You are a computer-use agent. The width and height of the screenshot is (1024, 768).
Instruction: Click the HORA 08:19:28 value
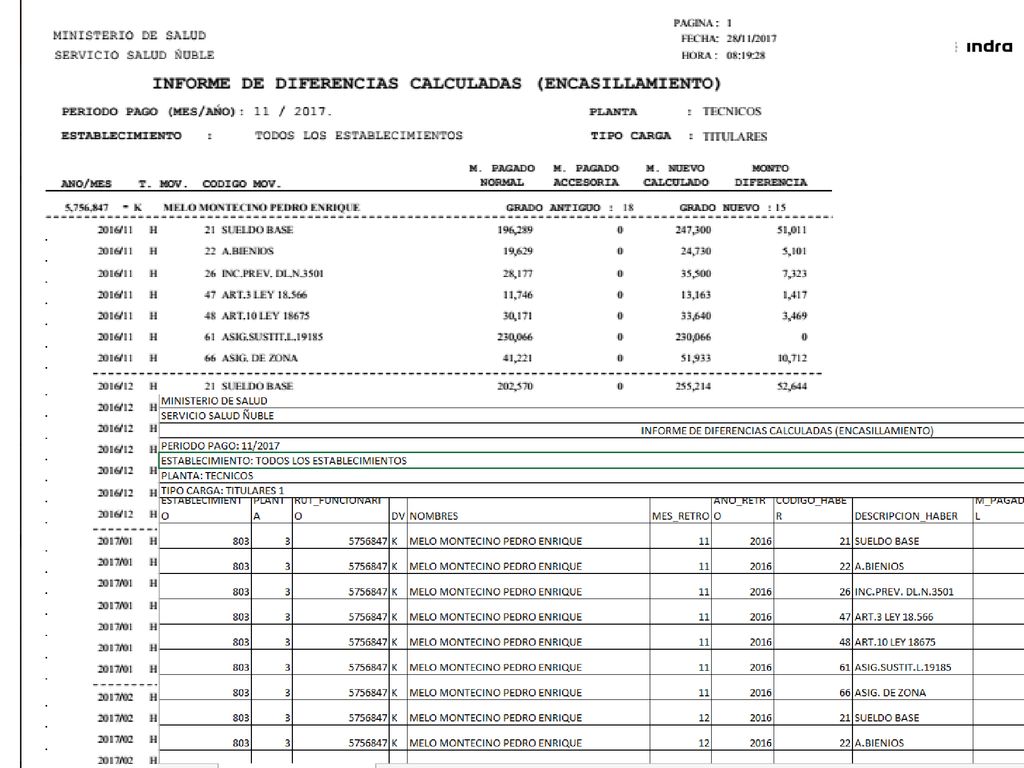746,56
